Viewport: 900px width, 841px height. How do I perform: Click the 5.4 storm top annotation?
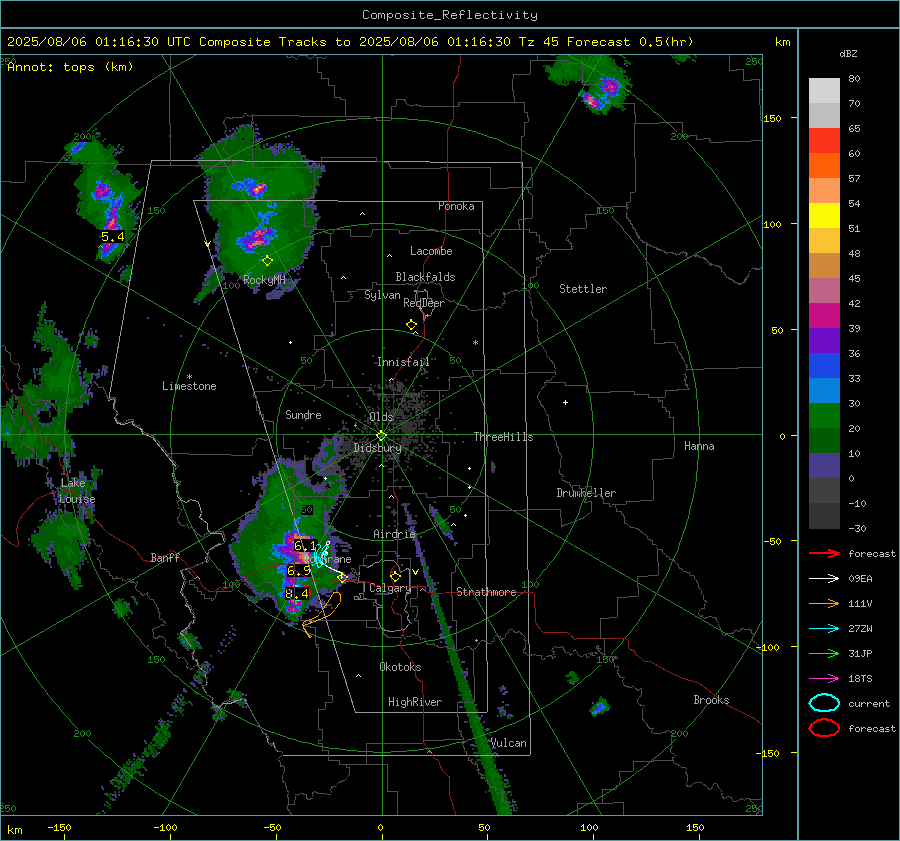click(x=112, y=237)
